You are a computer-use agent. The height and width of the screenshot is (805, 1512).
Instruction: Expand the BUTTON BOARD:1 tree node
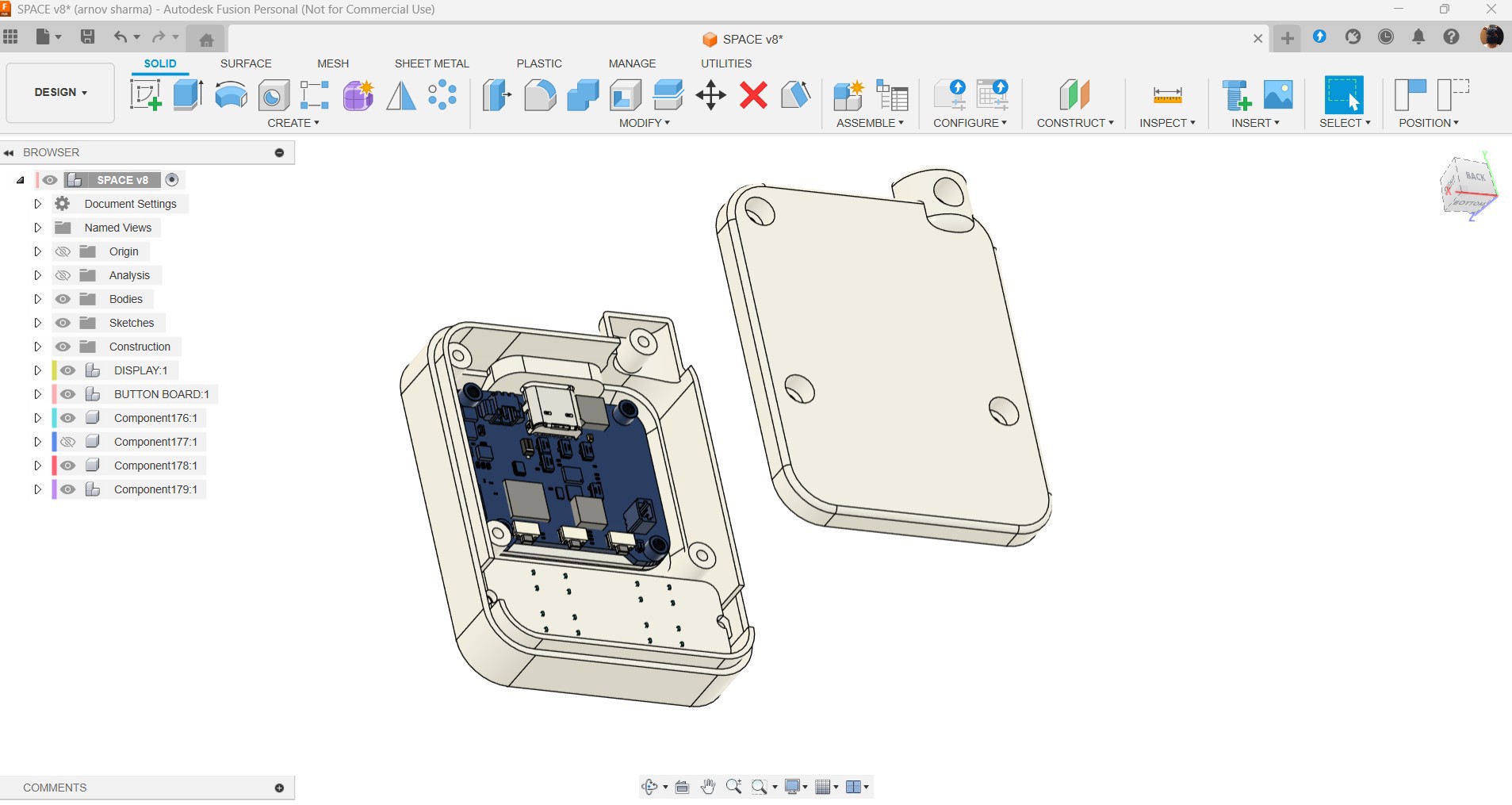[37, 394]
